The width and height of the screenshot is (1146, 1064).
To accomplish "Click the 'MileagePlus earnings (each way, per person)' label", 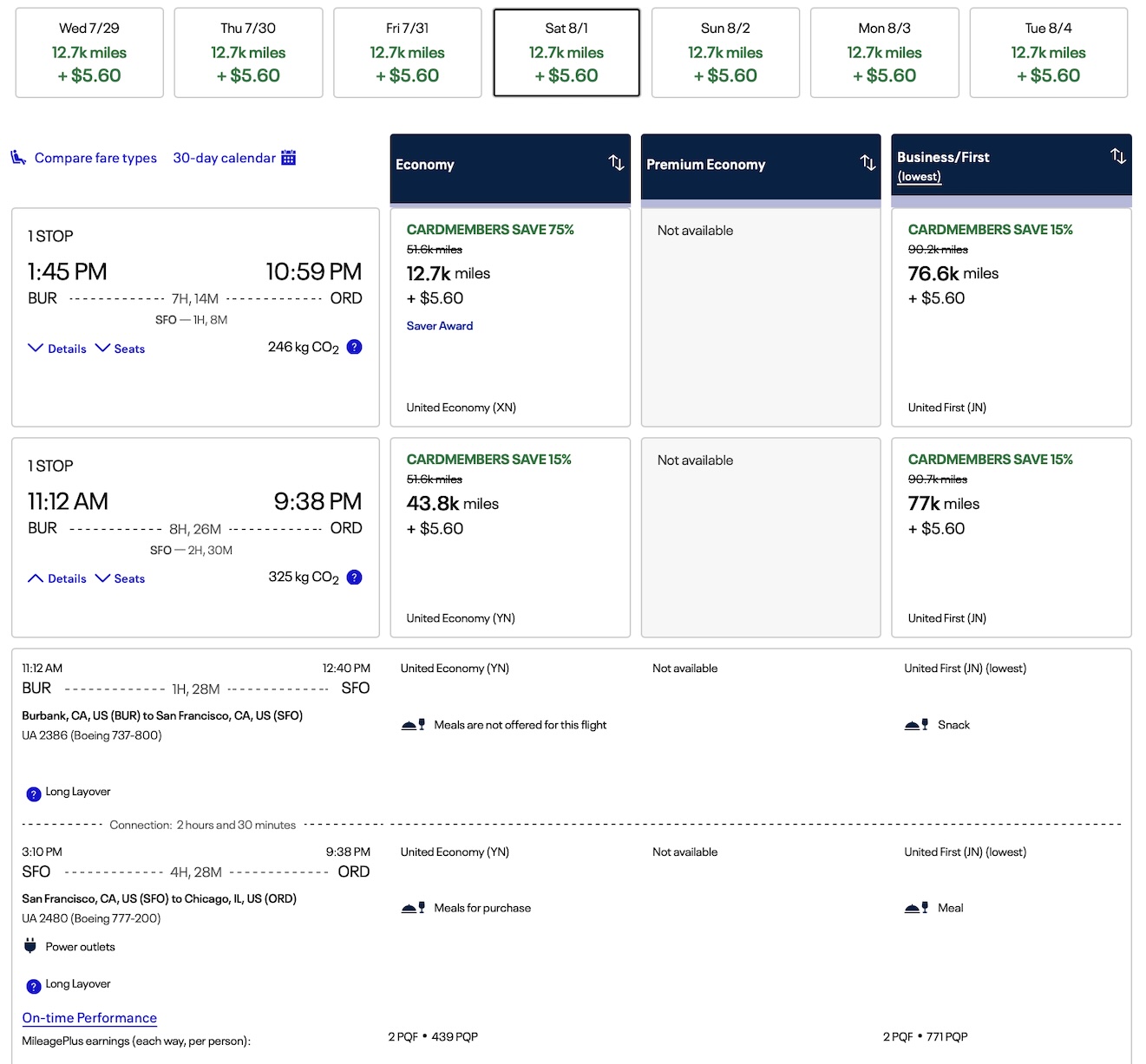I will 136,1041.
